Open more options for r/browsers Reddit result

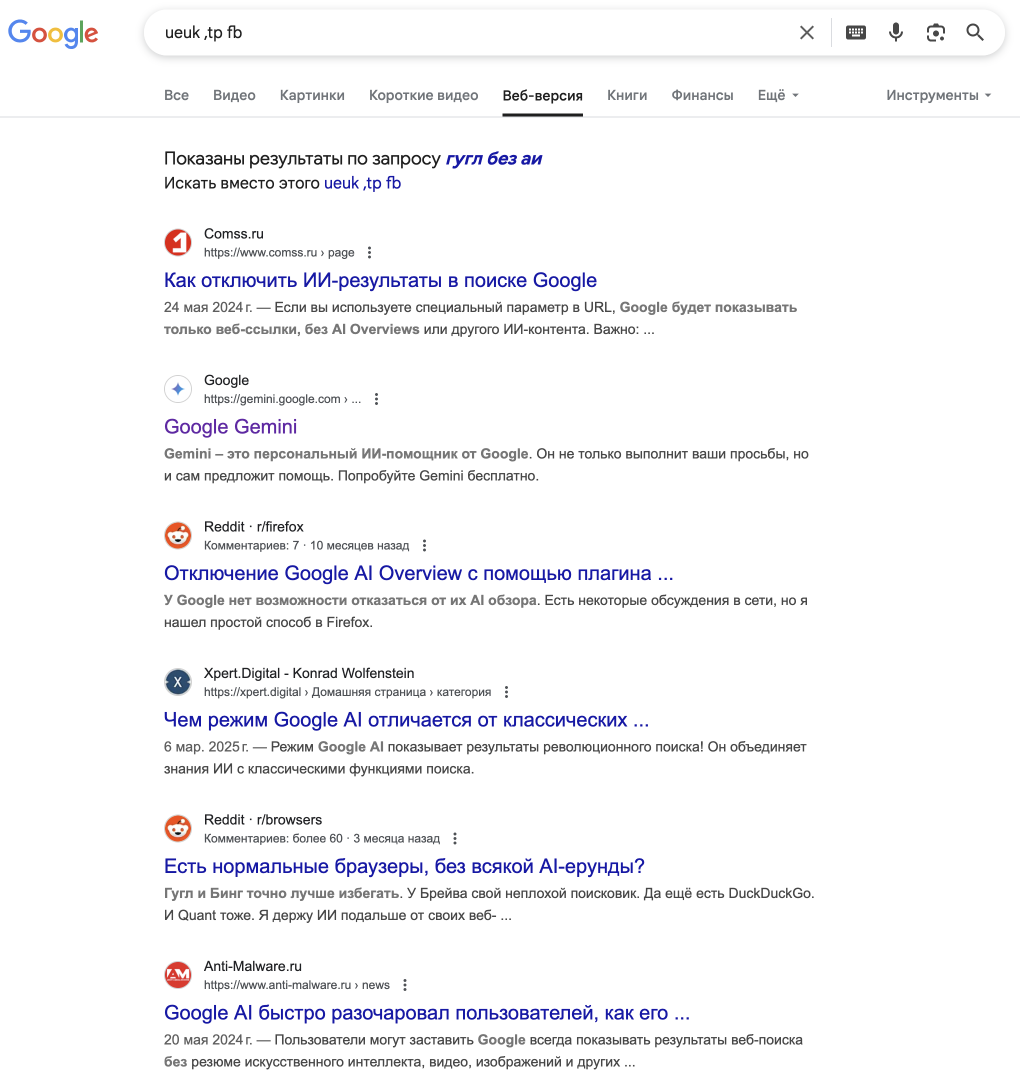[x=455, y=838]
